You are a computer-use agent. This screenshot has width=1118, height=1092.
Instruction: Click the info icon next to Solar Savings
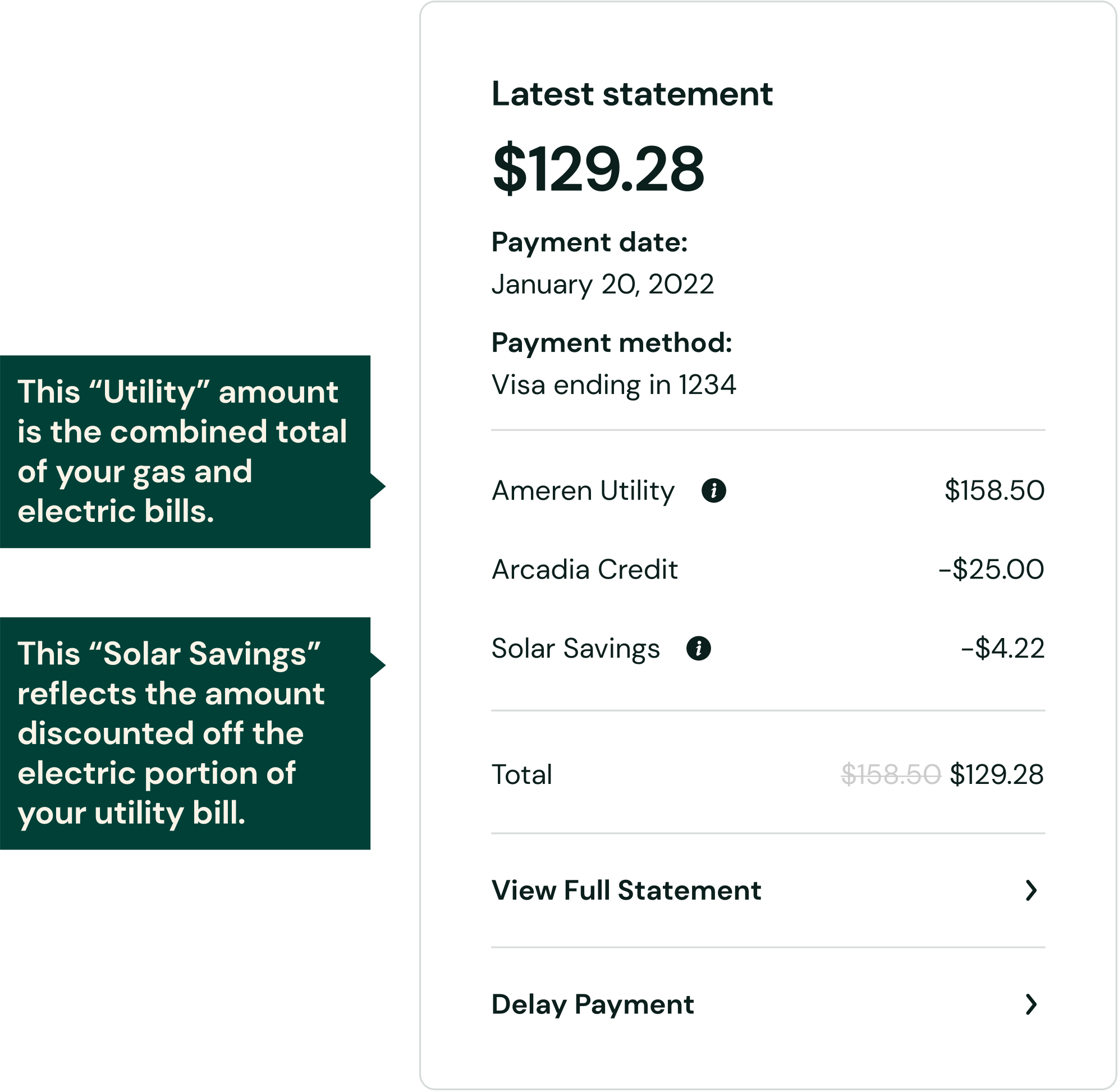pyautogui.click(x=698, y=649)
